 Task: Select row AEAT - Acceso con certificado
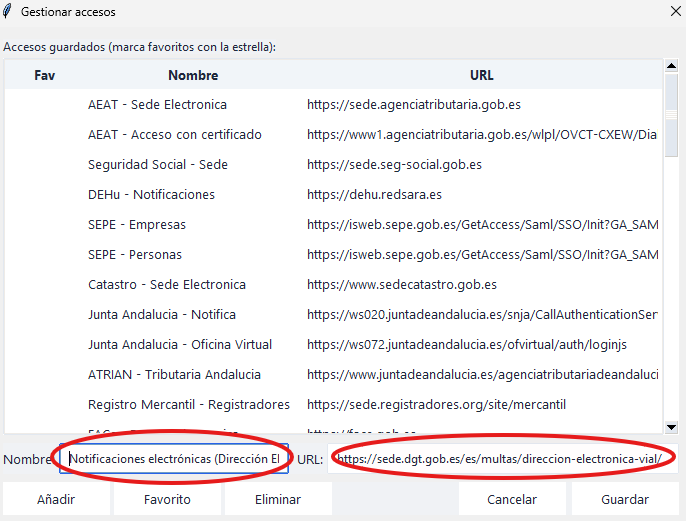point(333,134)
